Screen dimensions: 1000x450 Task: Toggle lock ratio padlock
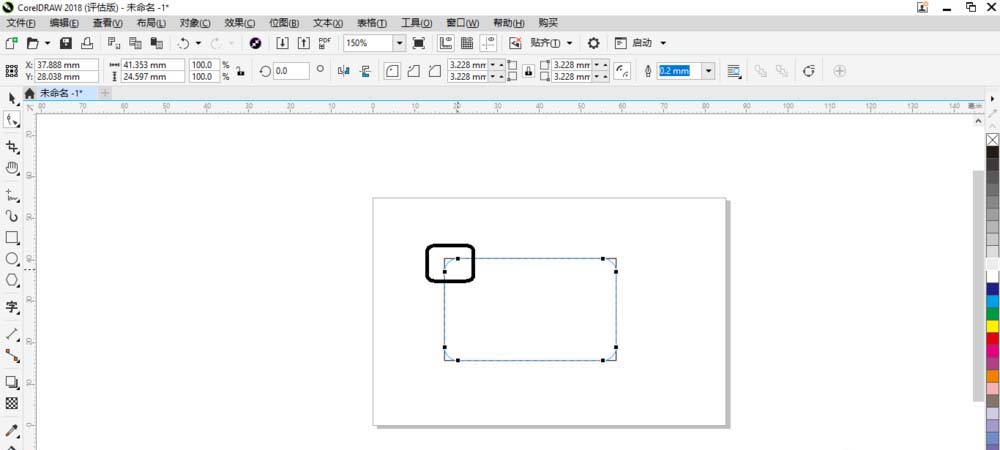click(240, 71)
